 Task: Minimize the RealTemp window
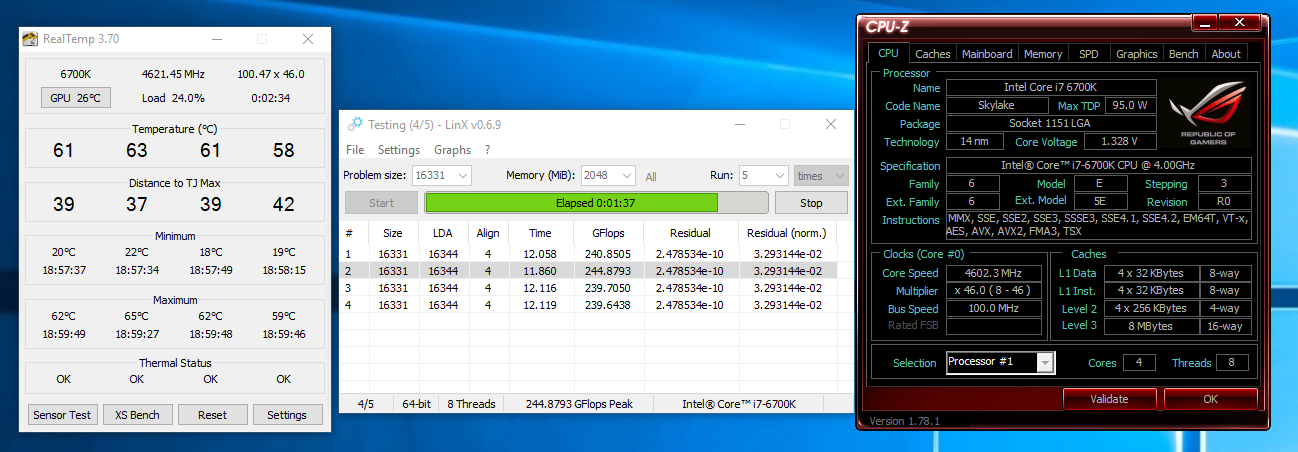(x=216, y=39)
